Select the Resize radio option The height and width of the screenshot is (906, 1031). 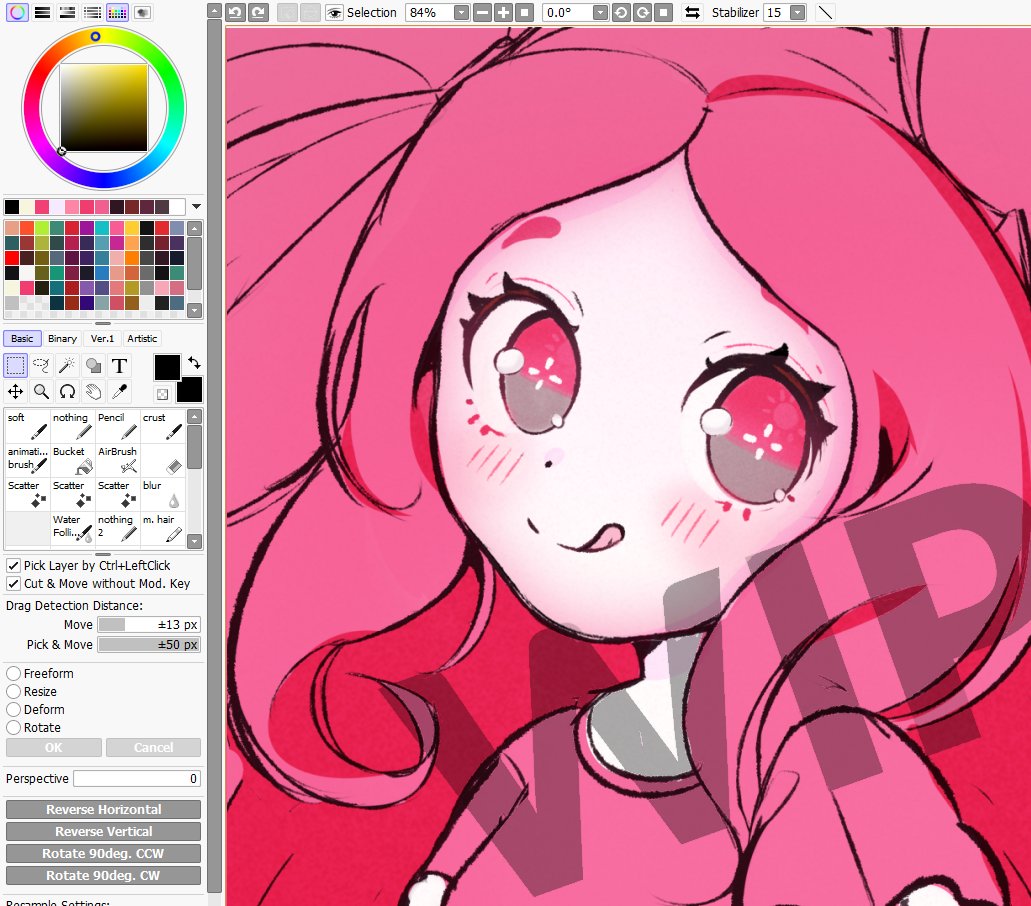(x=13, y=692)
